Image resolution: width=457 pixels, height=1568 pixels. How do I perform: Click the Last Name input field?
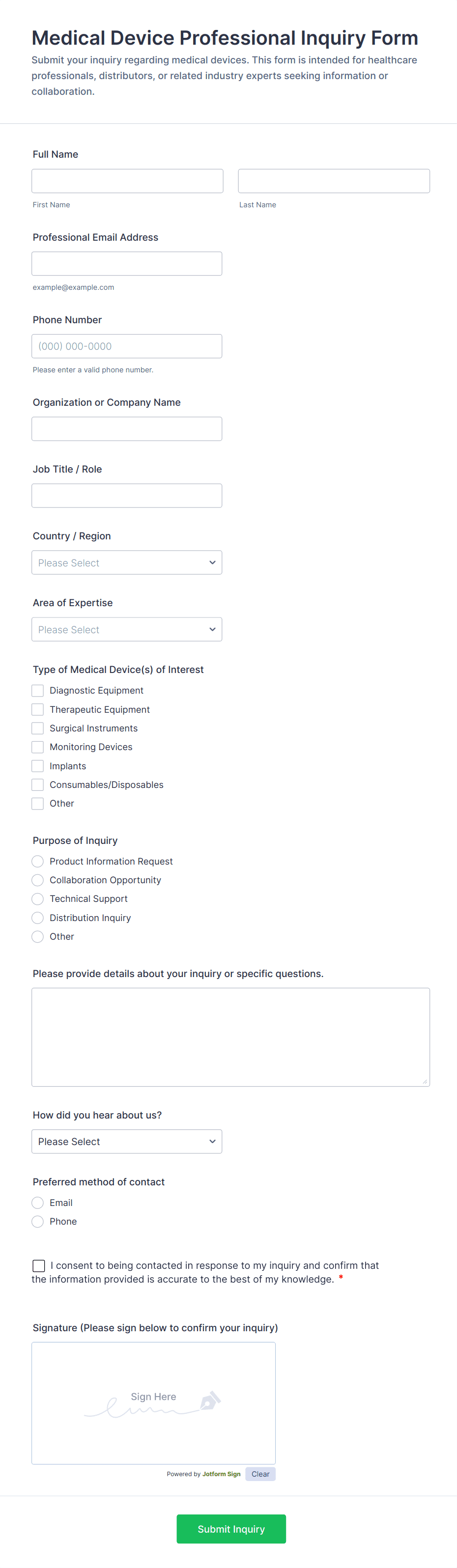coord(334,181)
